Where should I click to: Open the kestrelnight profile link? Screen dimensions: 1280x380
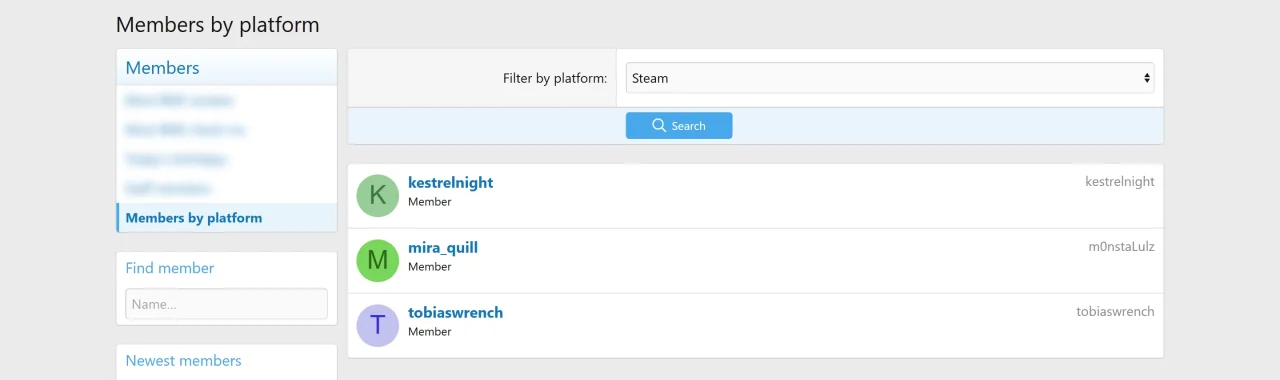point(450,183)
